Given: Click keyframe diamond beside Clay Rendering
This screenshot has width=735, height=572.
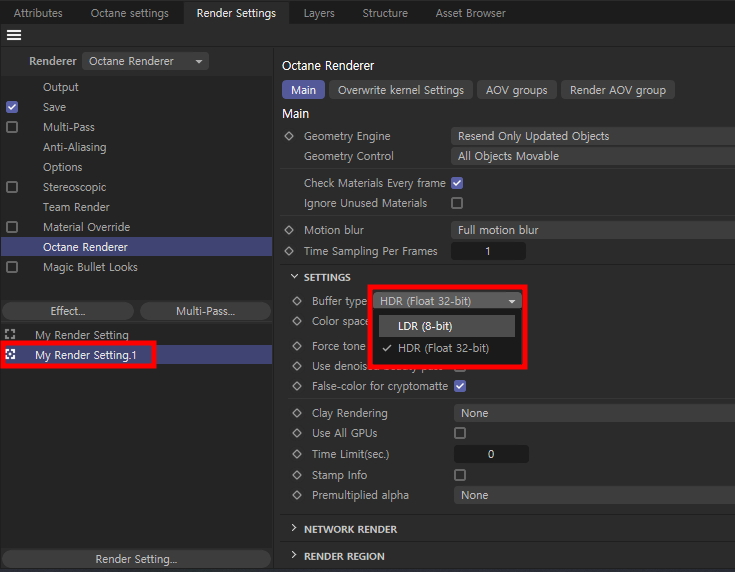Looking at the screenshot, I should [x=297, y=413].
